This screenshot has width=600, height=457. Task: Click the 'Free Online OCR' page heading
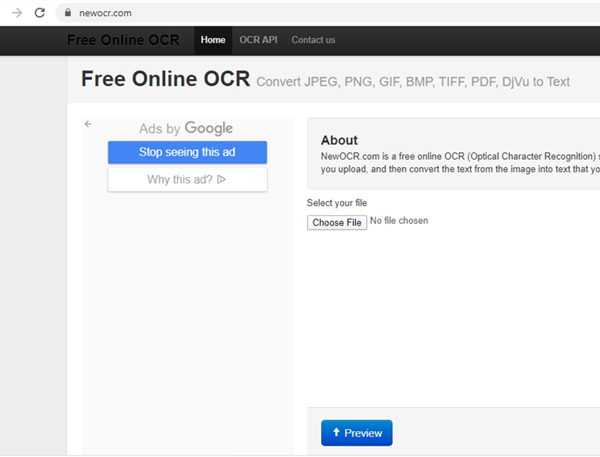point(166,79)
